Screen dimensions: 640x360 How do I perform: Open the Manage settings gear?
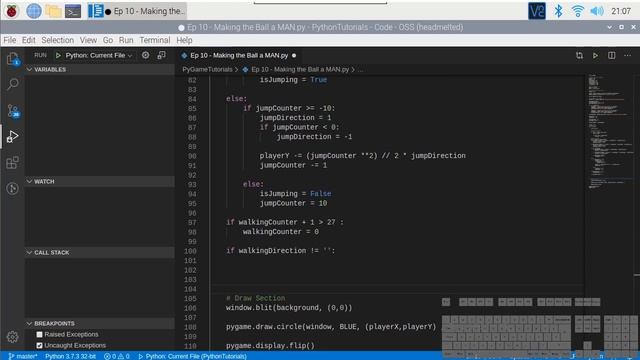point(13,337)
